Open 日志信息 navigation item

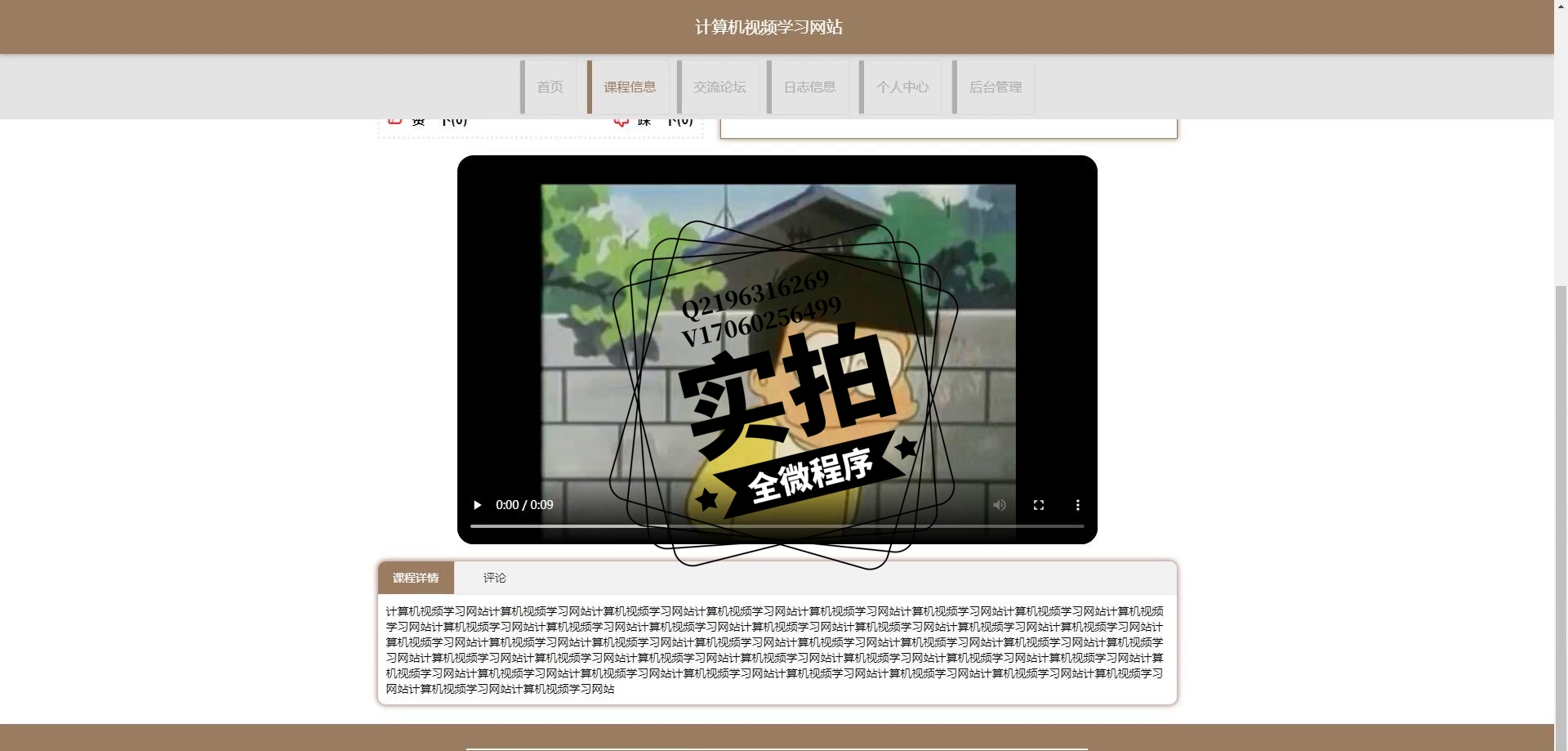click(x=808, y=87)
